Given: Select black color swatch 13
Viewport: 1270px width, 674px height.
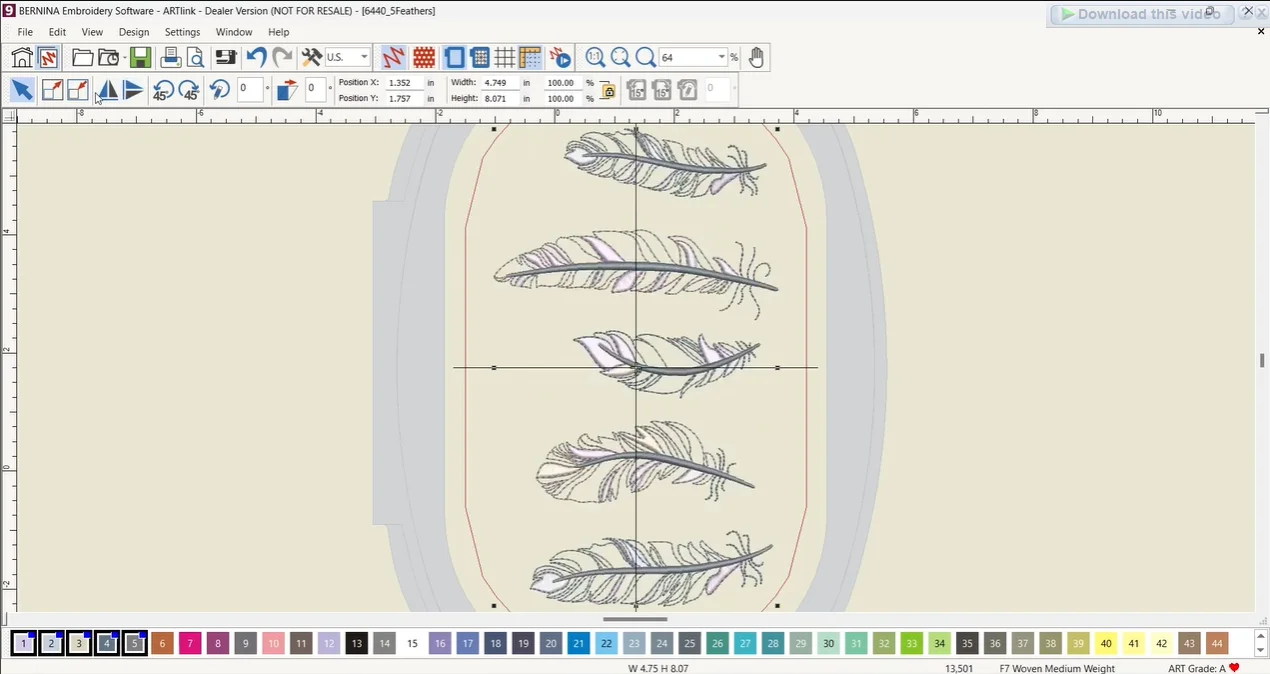Looking at the screenshot, I should (x=357, y=643).
